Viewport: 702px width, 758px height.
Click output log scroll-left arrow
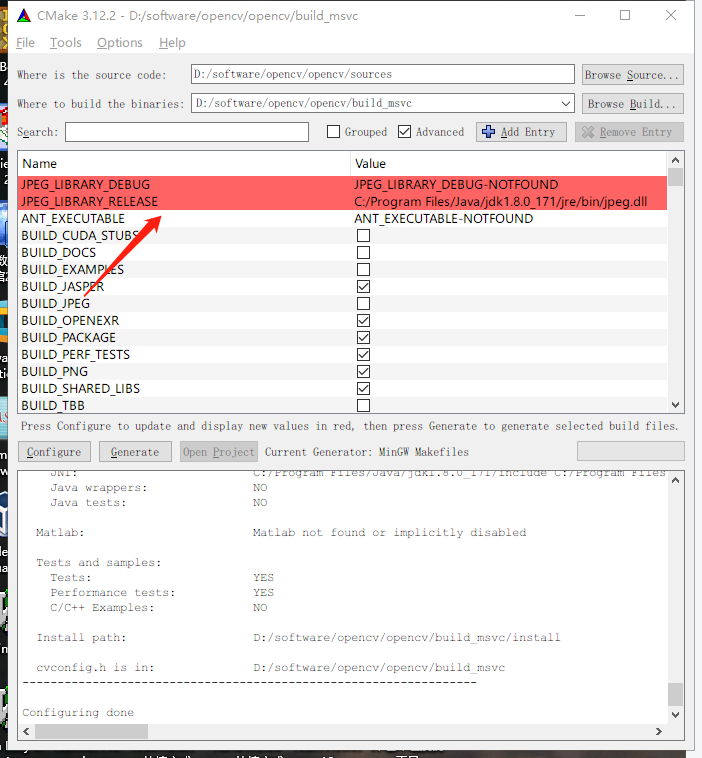coord(26,731)
